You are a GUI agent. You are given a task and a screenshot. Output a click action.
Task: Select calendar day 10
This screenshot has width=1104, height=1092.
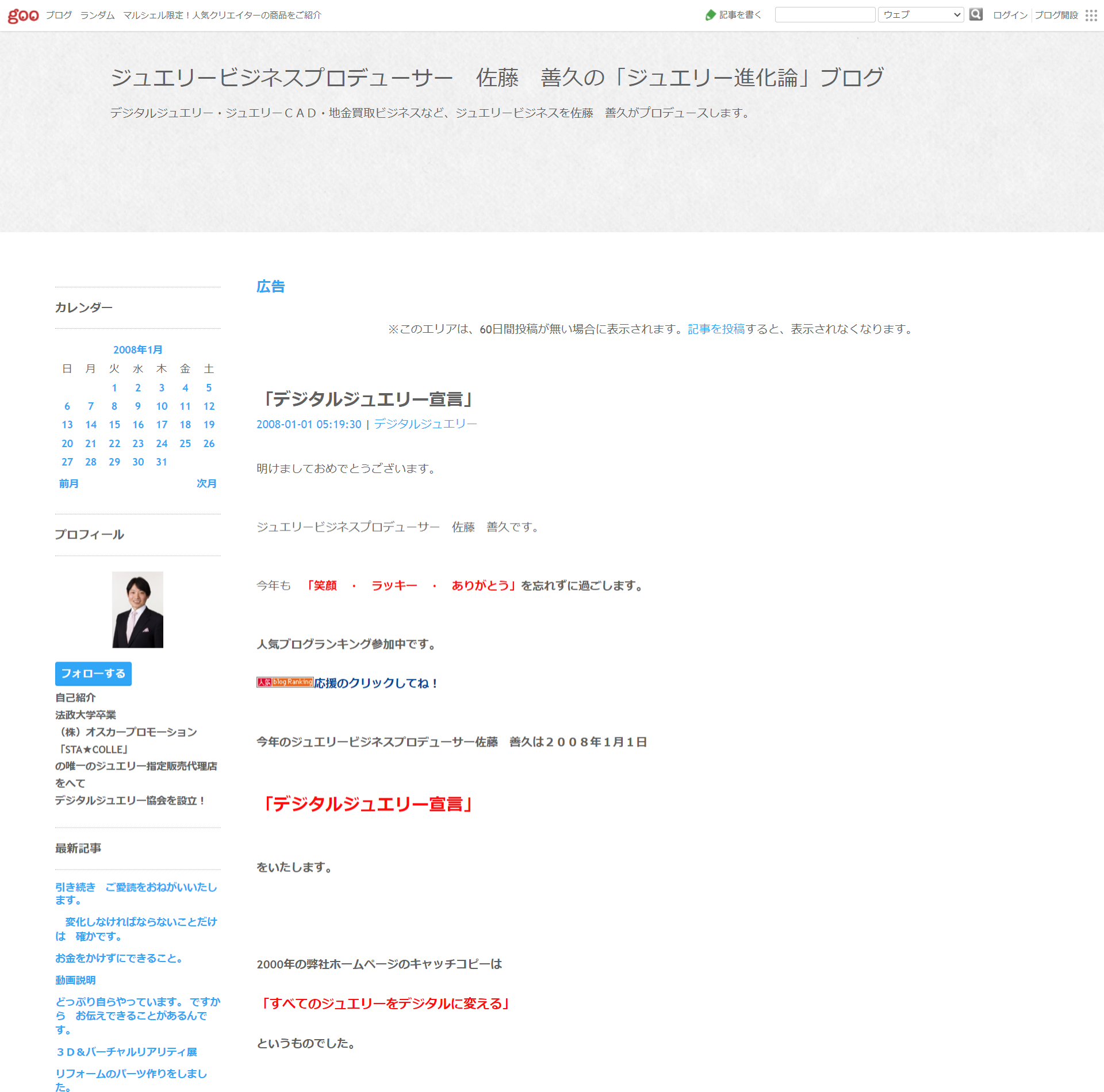click(162, 406)
